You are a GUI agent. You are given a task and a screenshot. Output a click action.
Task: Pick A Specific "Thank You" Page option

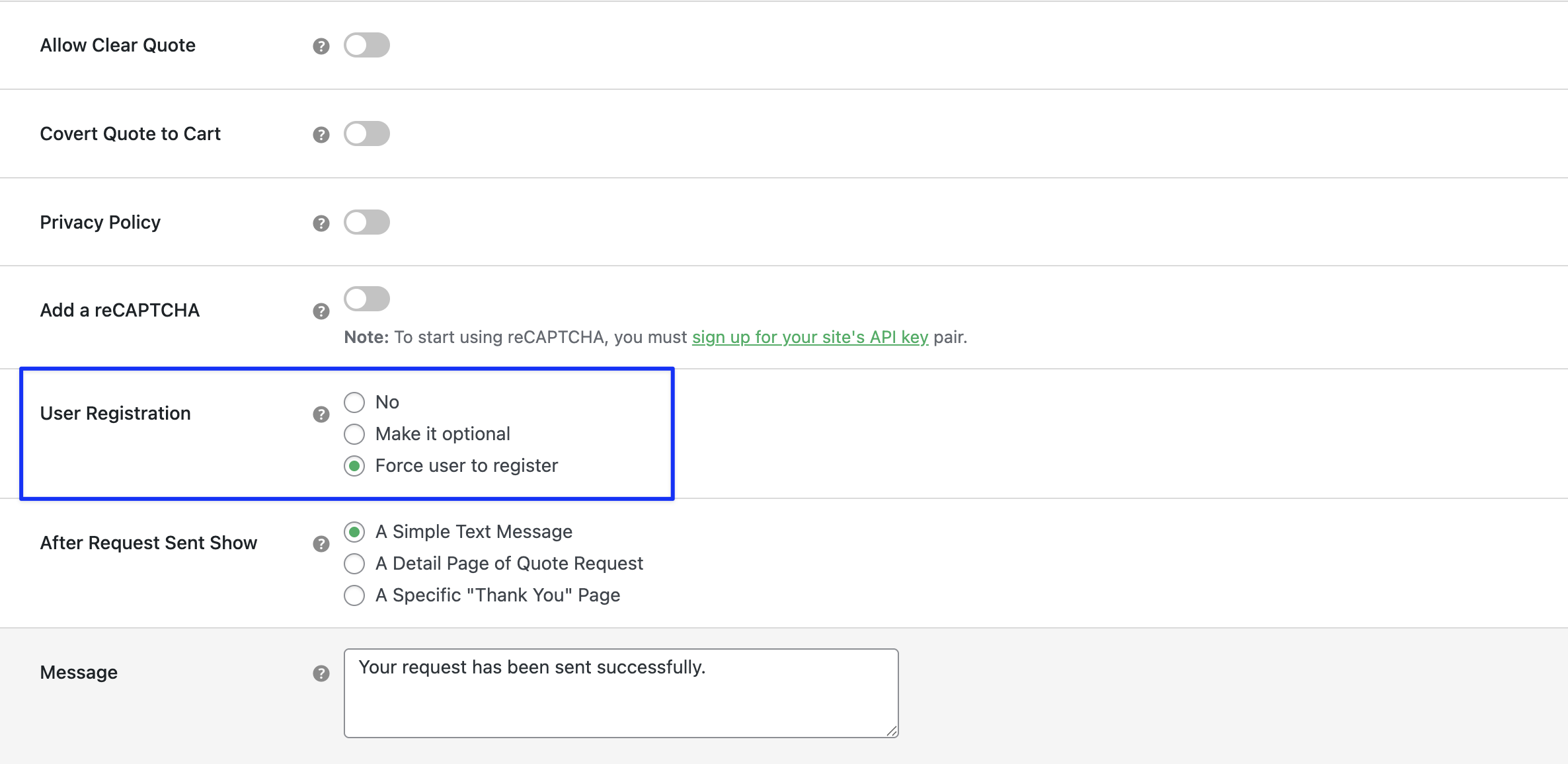(354, 595)
